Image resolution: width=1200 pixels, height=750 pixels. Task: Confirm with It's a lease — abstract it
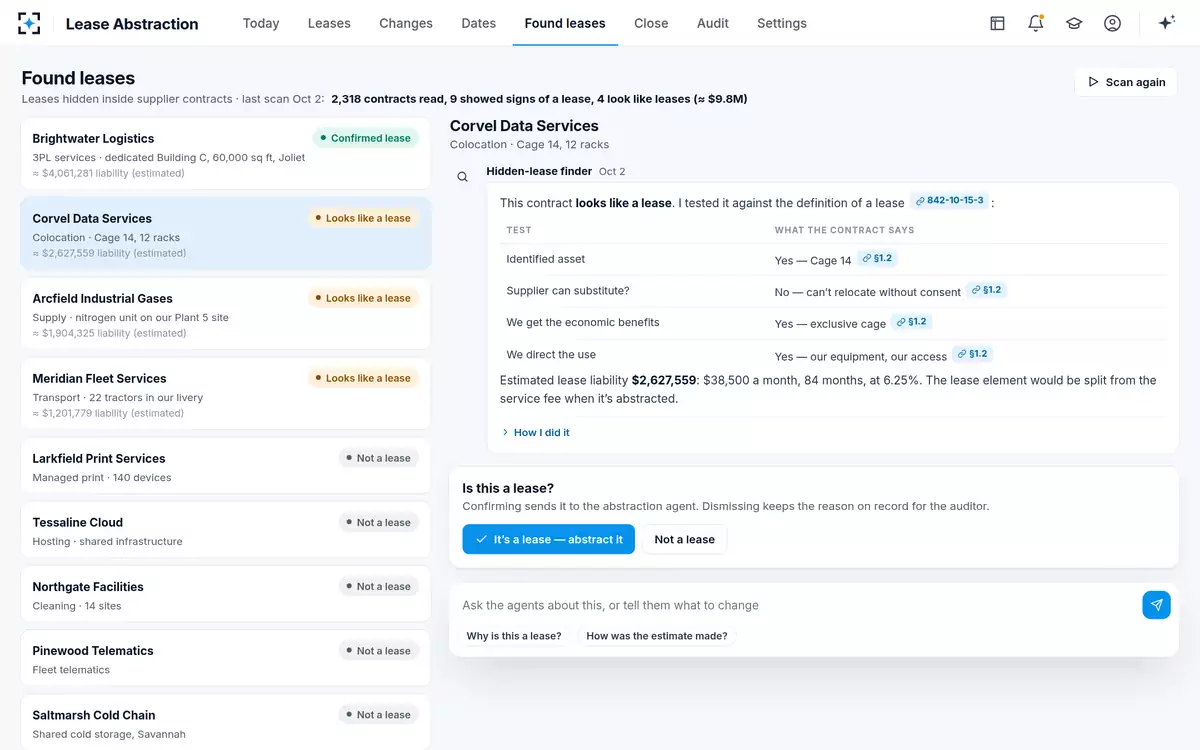(548, 539)
